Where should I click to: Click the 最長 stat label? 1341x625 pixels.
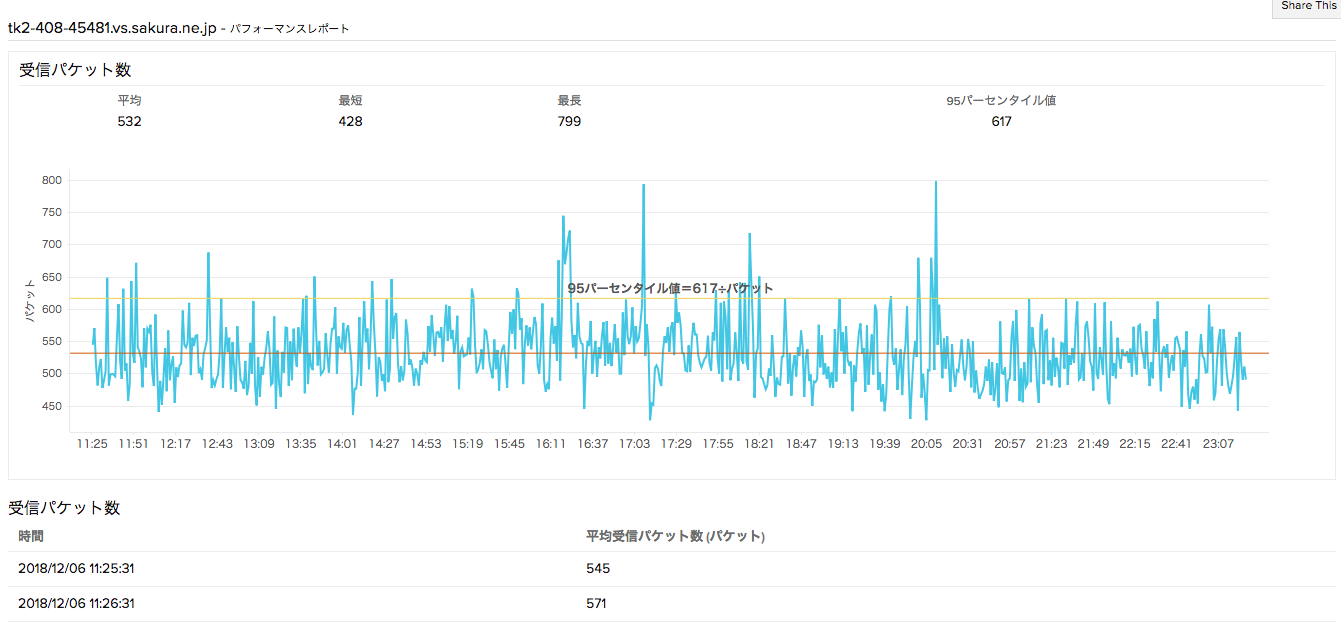570,101
